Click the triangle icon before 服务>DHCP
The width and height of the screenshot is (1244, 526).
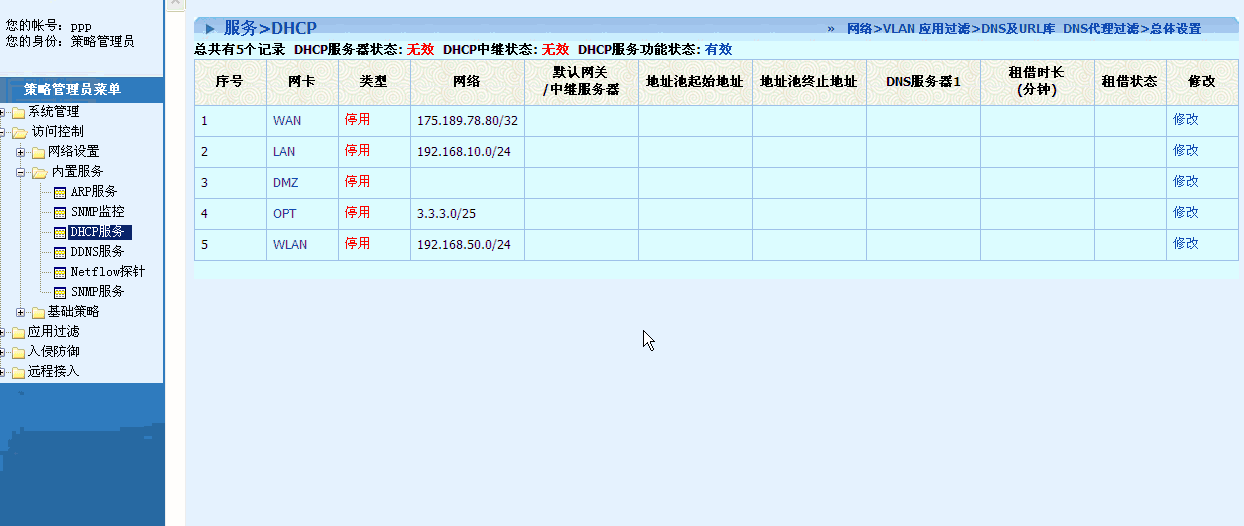[210, 29]
